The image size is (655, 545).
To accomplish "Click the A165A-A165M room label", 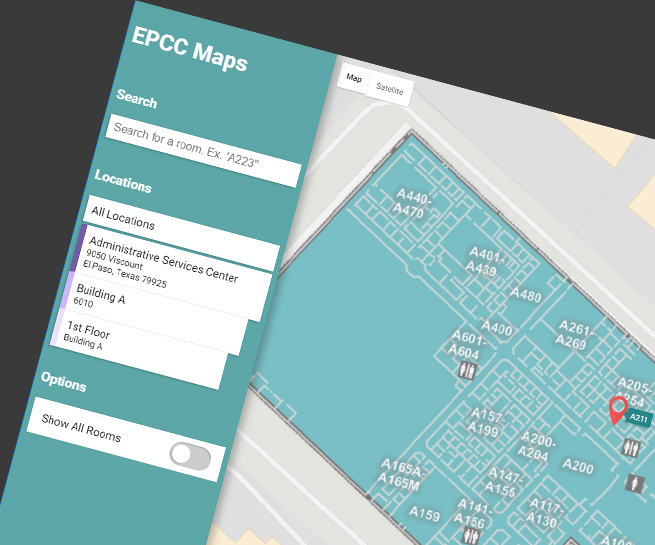I will (402, 473).
